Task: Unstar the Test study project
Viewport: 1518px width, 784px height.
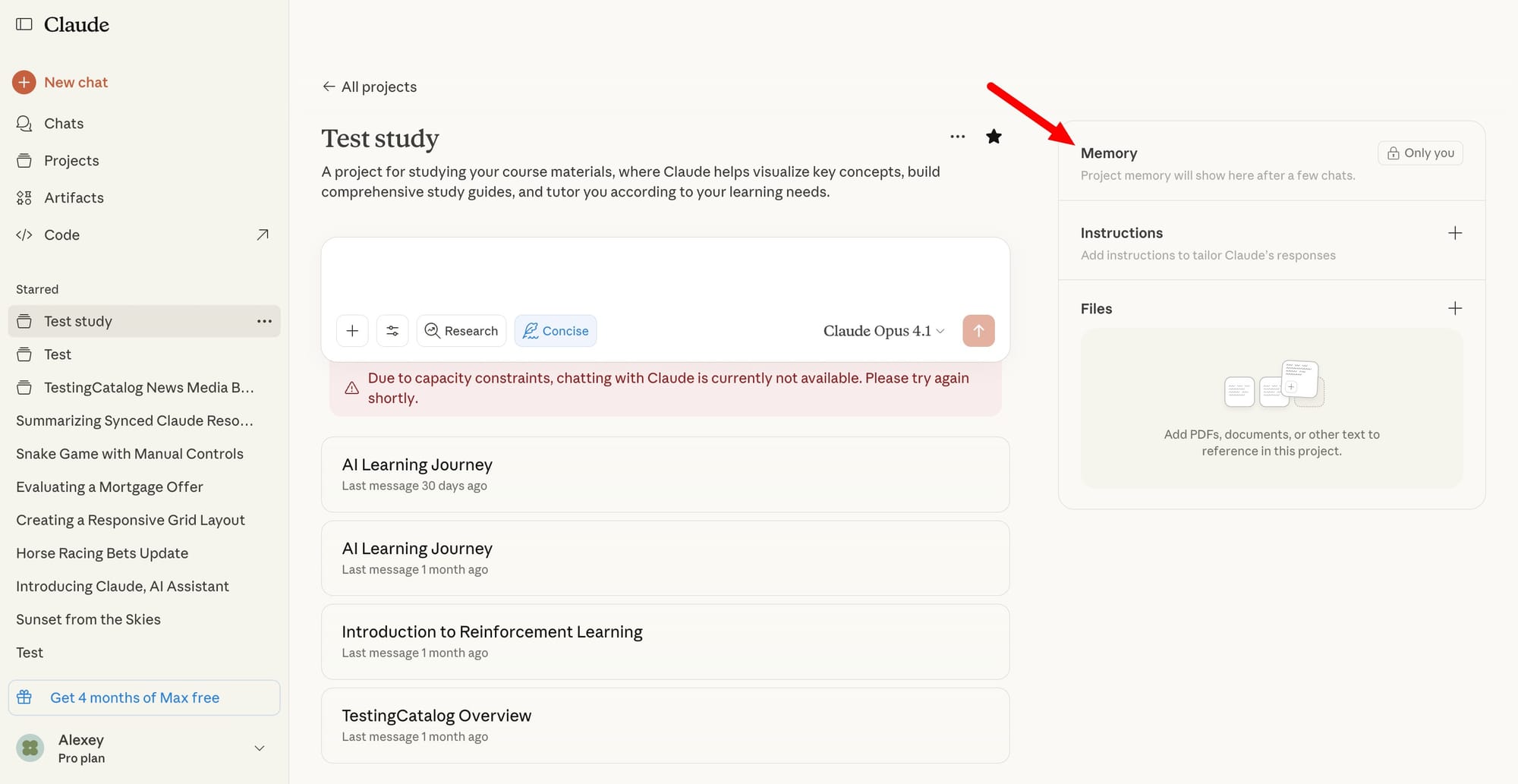Action: point(994,137)
